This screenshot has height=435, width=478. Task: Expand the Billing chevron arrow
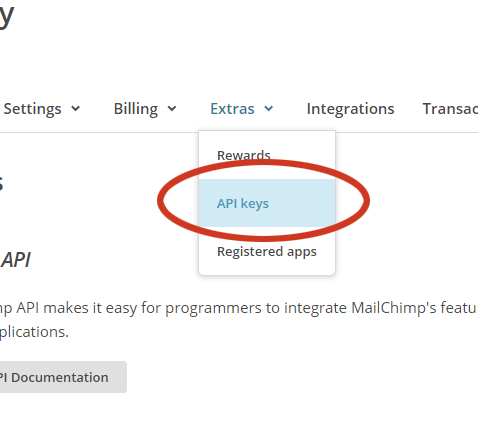click(172, 109)
